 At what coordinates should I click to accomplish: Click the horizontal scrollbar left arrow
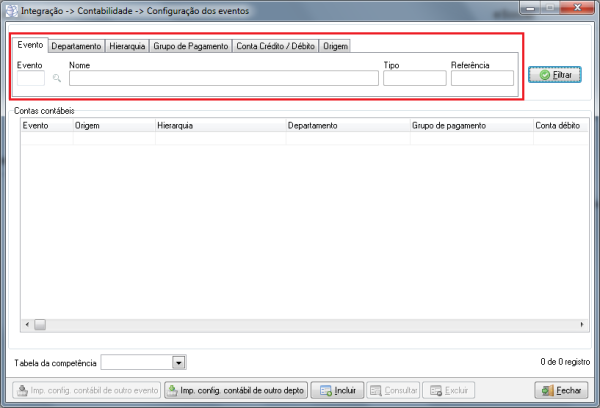click(27, 324)
